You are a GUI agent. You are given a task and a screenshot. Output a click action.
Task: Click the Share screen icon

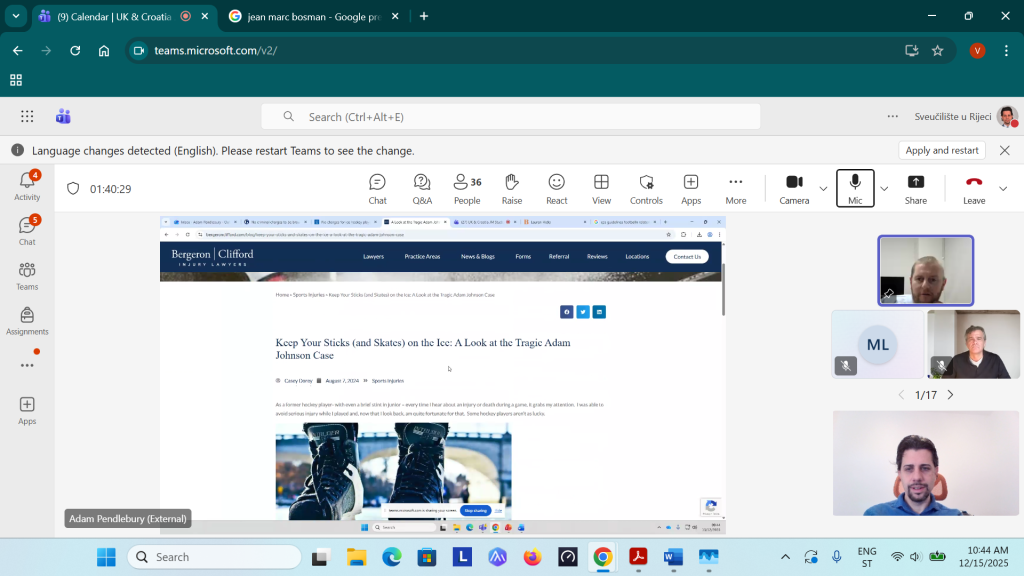tap(915, 188)
